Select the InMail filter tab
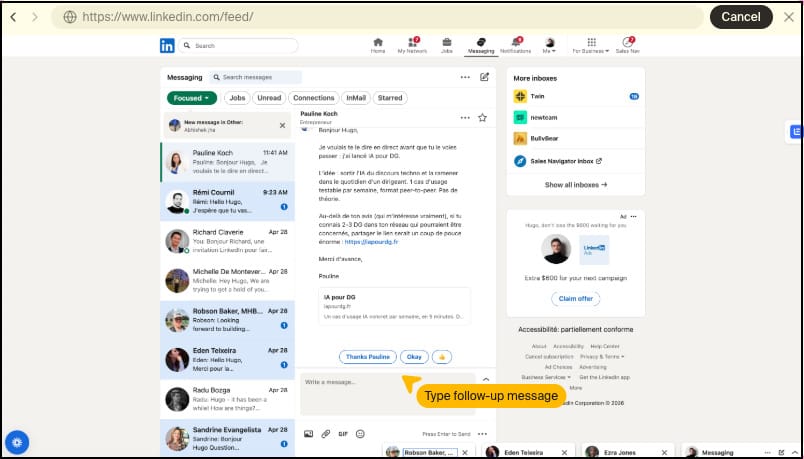Screen dimensions: 804x459 coord(356,98)
